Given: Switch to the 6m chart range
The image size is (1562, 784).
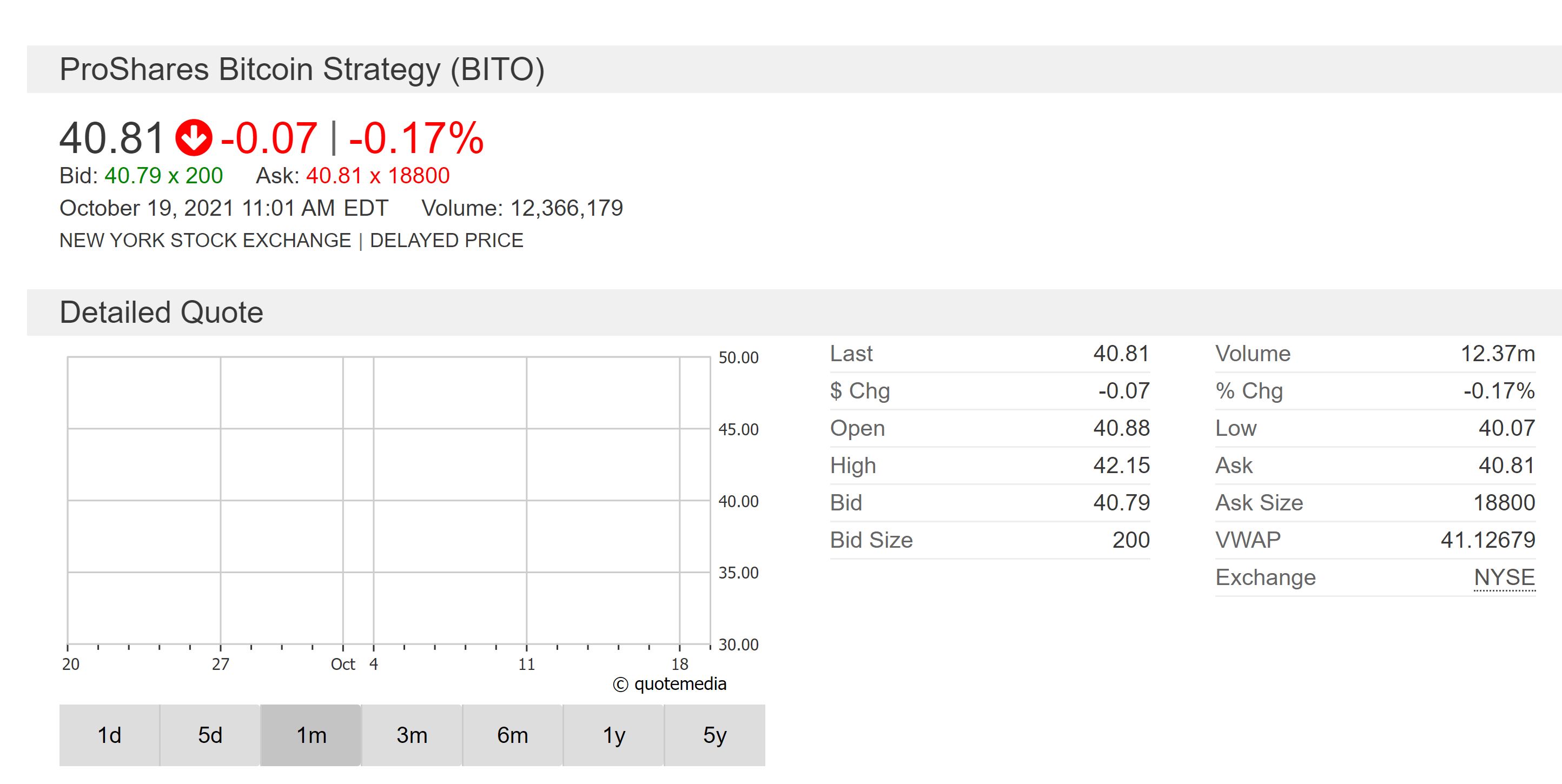Looking at the screenshot, I should coord(512,735).
